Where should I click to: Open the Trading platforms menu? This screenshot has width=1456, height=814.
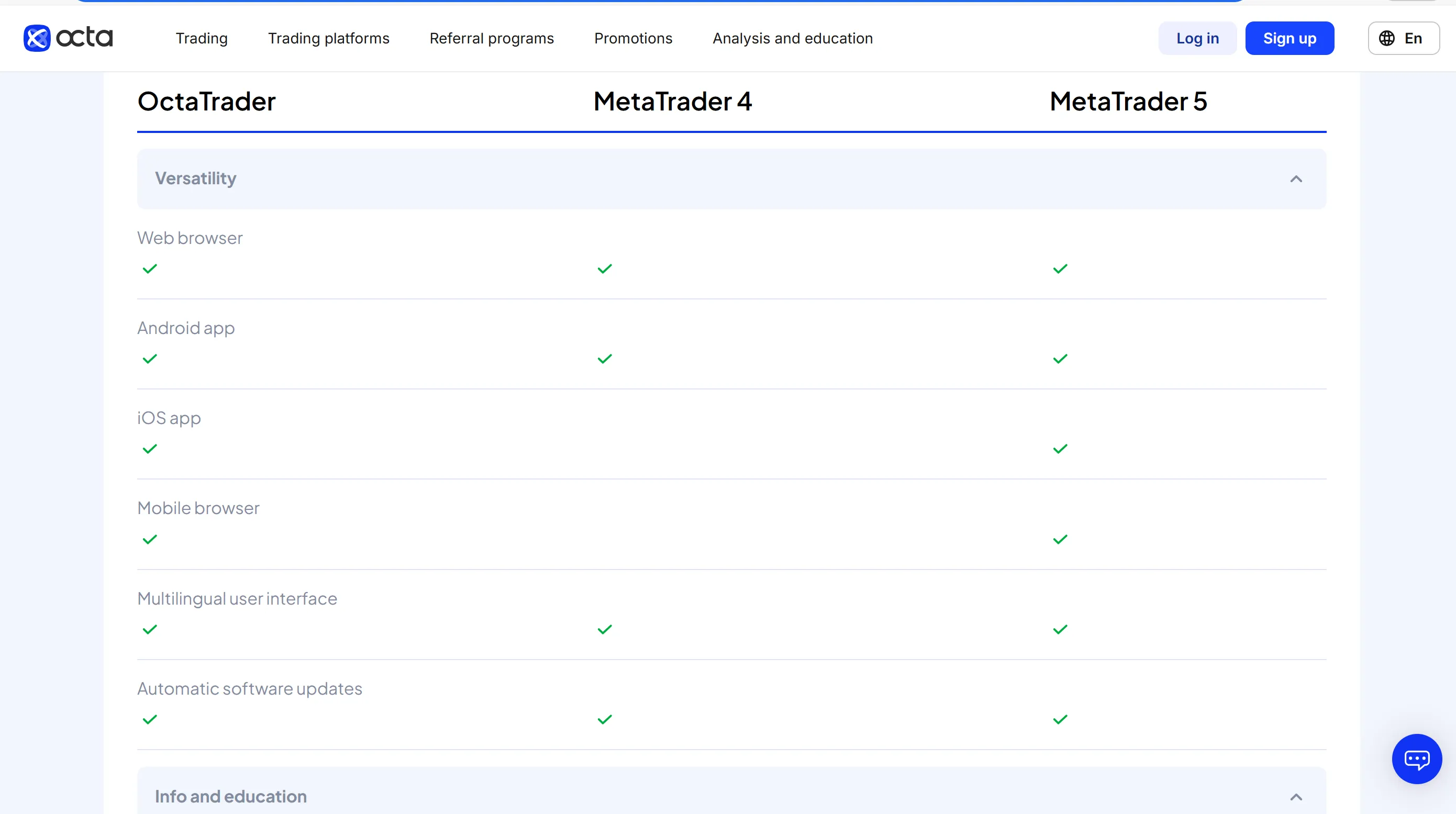[328, 38]
